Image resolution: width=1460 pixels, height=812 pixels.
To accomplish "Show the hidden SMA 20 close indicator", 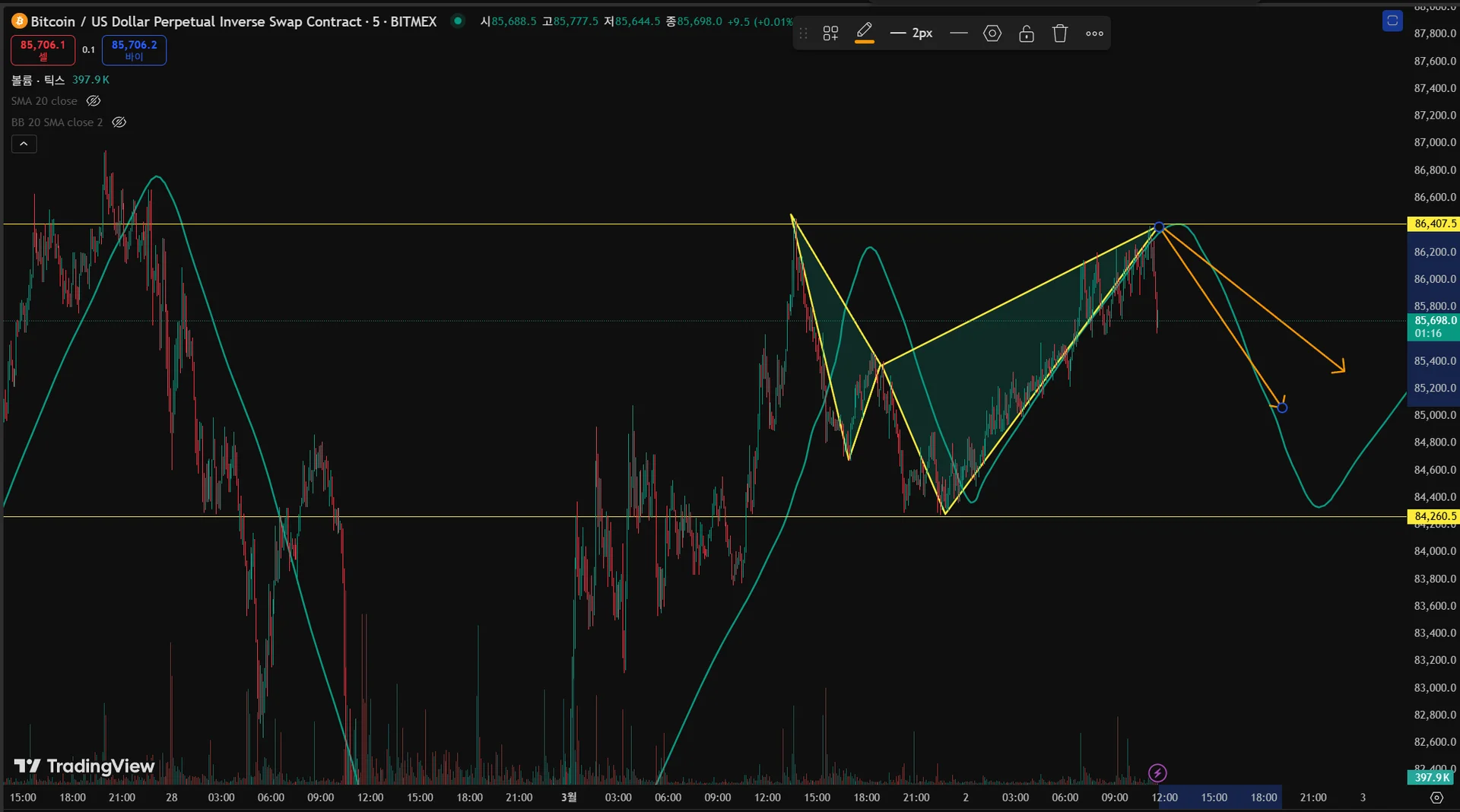I will (94, 101).
